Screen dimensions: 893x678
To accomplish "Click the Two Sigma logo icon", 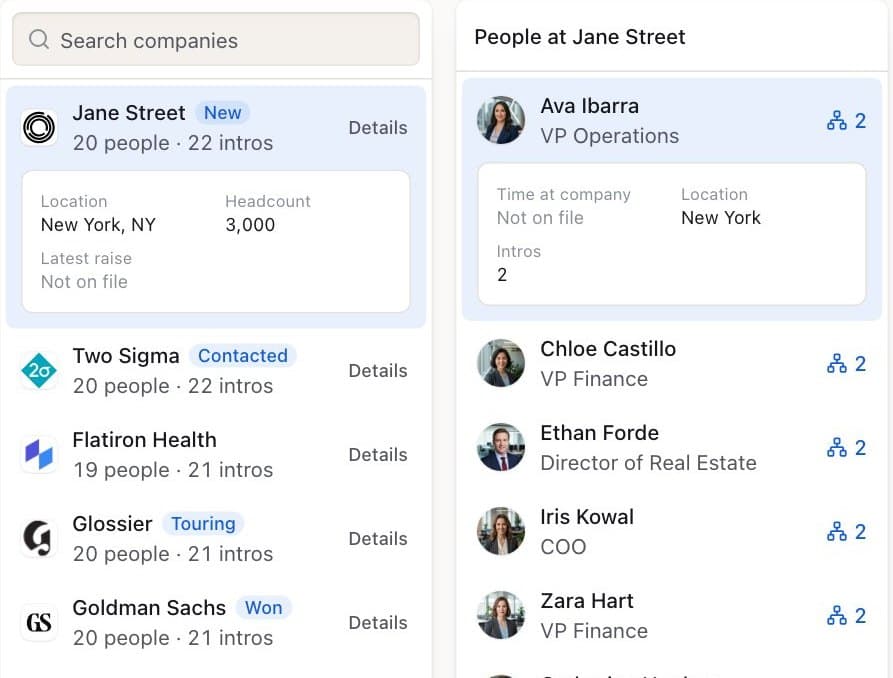I will pos(39,370).
